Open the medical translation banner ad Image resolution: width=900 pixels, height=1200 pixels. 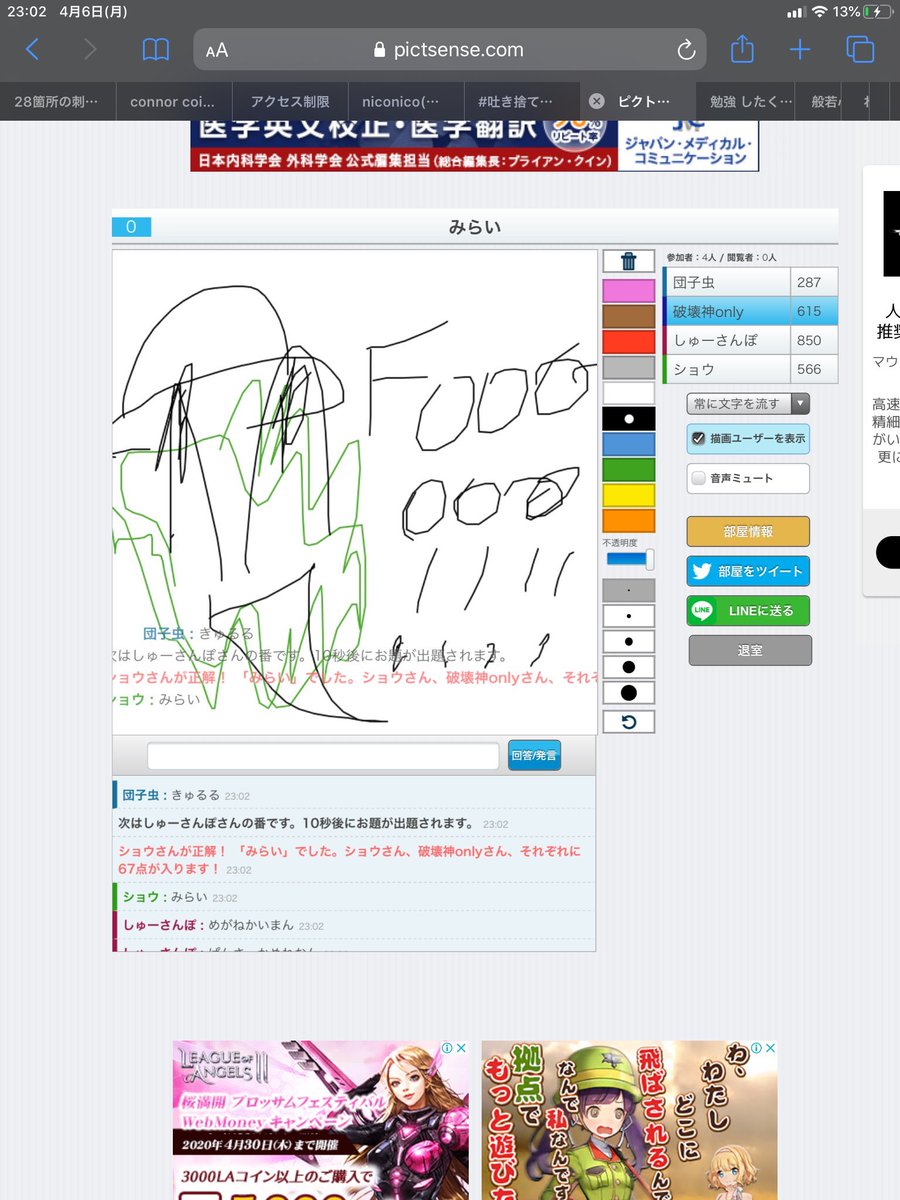pos(475,146)
